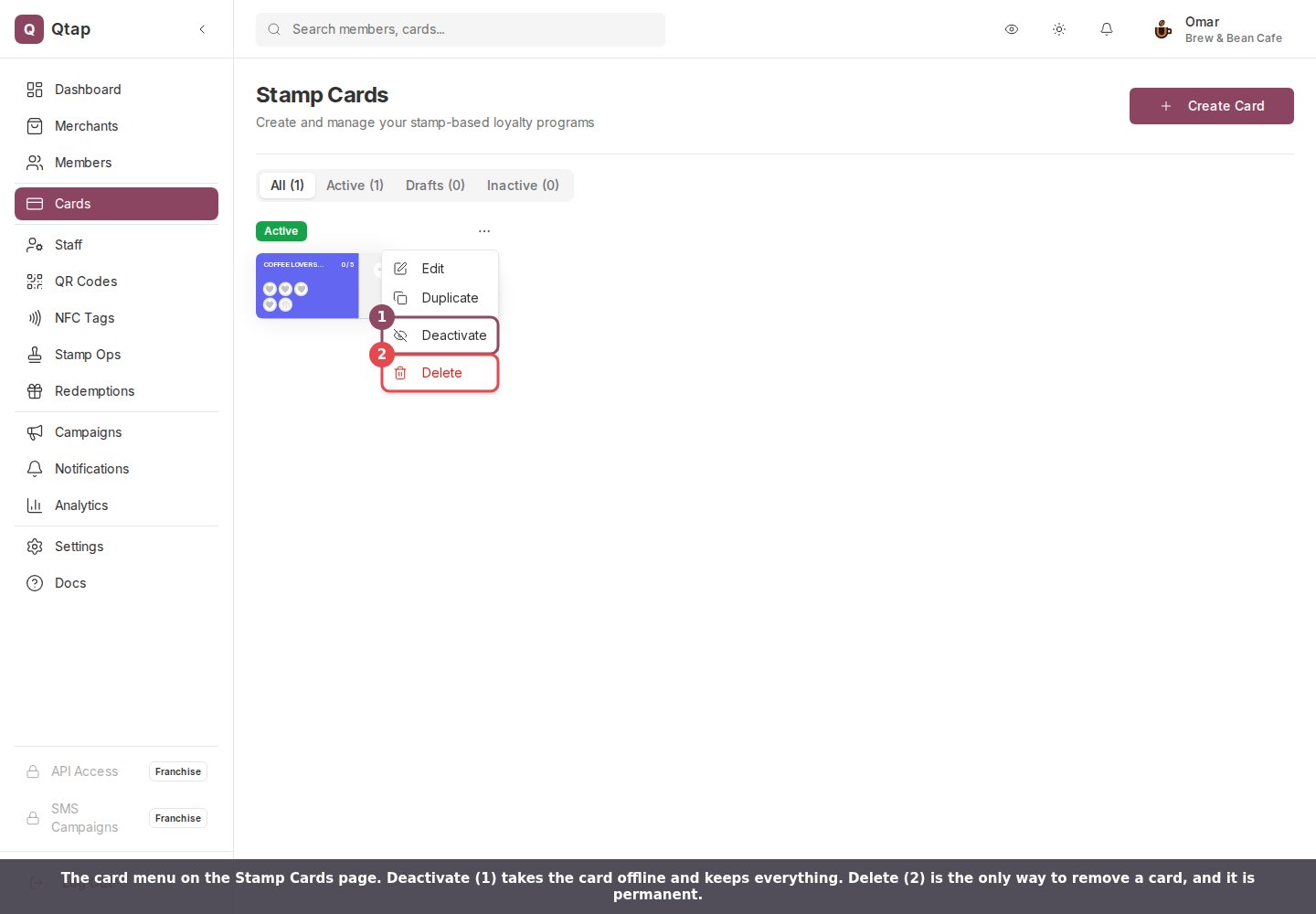The width and height of the screenshot is (1316, 914).
Task: Click the Qtap logo icon
Action: coord(29,29)
